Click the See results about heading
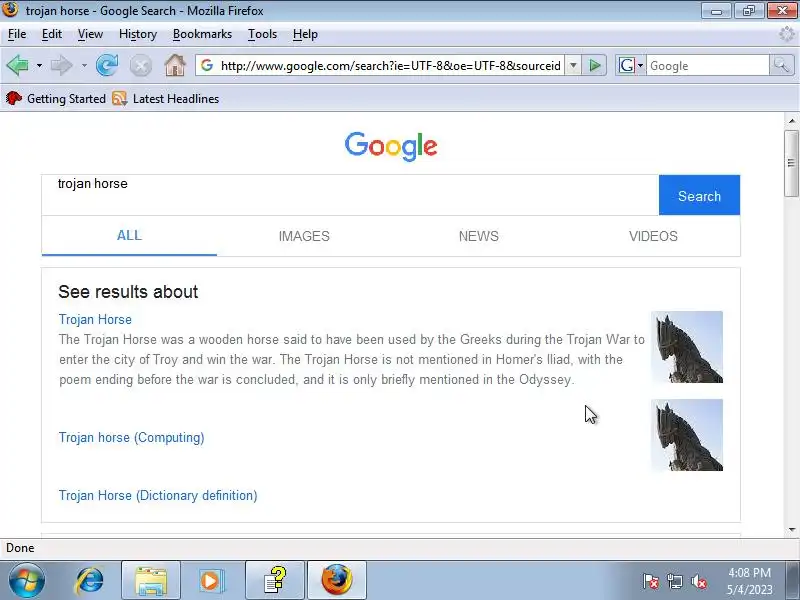The height and width of the screenshot is (600, 800). pyautogui.click(x=128, y=292)
